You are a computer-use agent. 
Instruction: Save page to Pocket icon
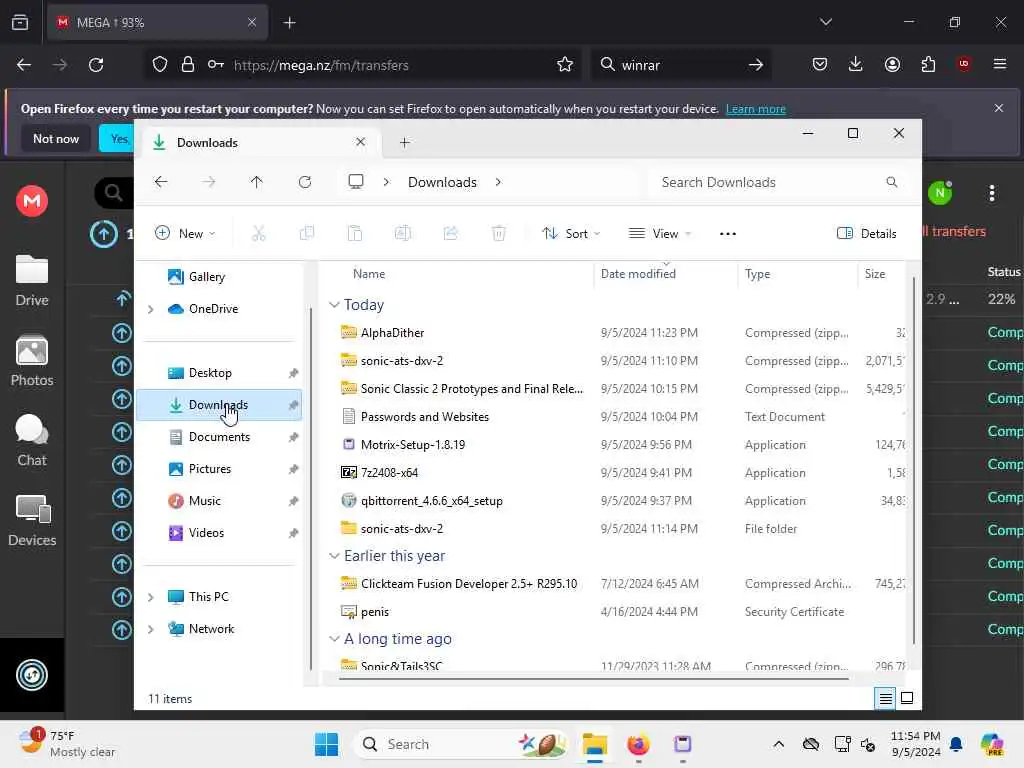click(x=820, y=64)
